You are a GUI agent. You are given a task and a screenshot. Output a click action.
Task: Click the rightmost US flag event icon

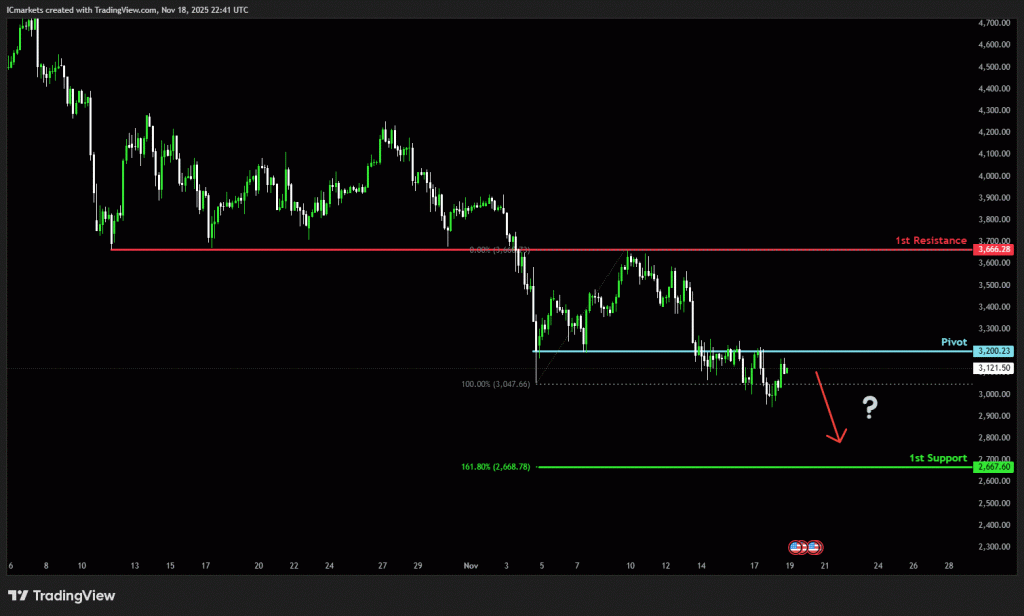[815, 547]
